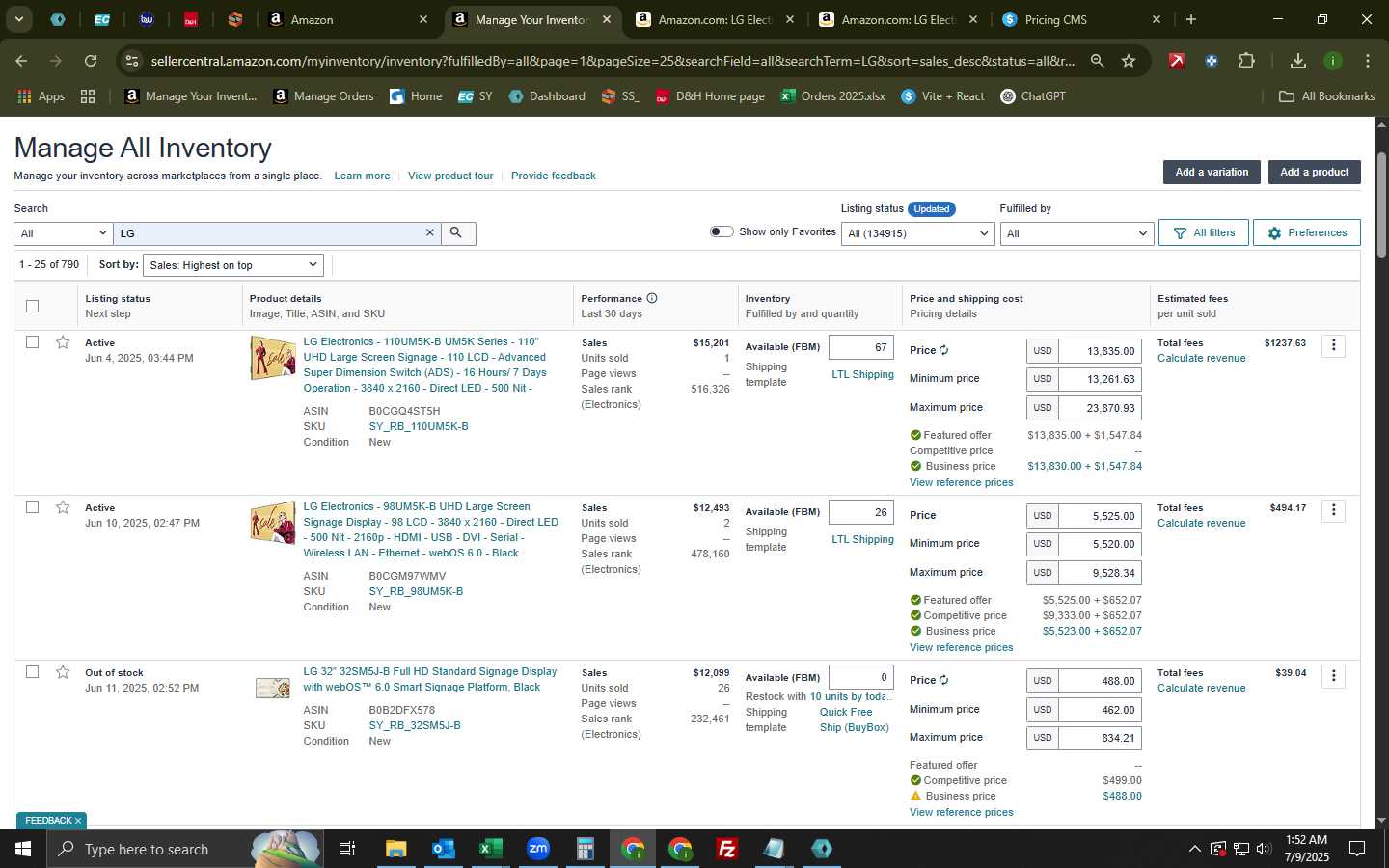Open the Listing status All (134915) dropdown

coord(917,233)
